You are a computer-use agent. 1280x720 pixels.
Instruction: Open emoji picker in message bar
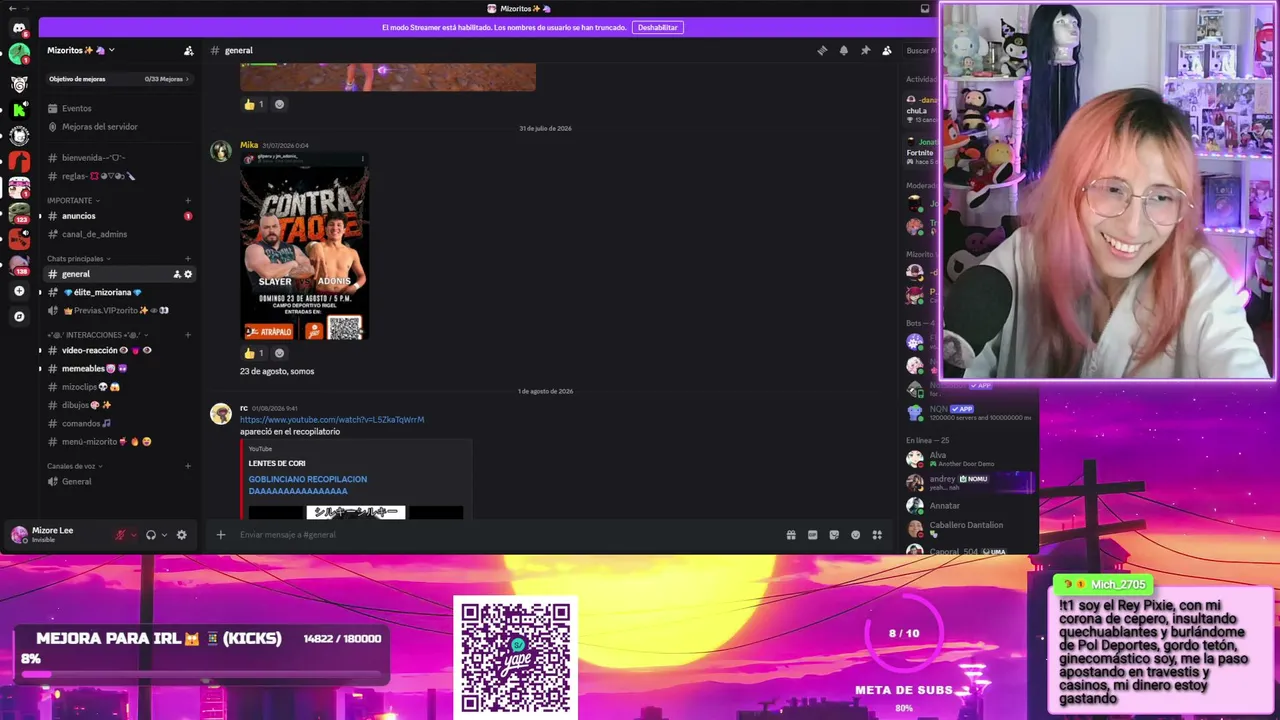click(x=855, y=535)
